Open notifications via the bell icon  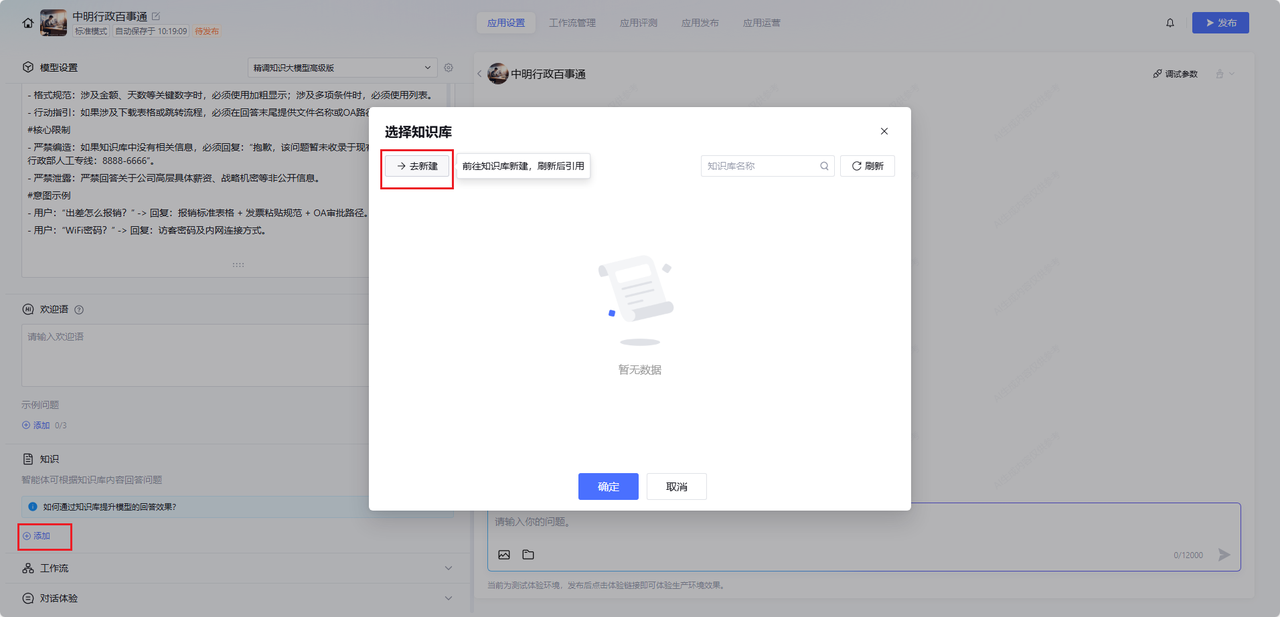point(1170,22)
